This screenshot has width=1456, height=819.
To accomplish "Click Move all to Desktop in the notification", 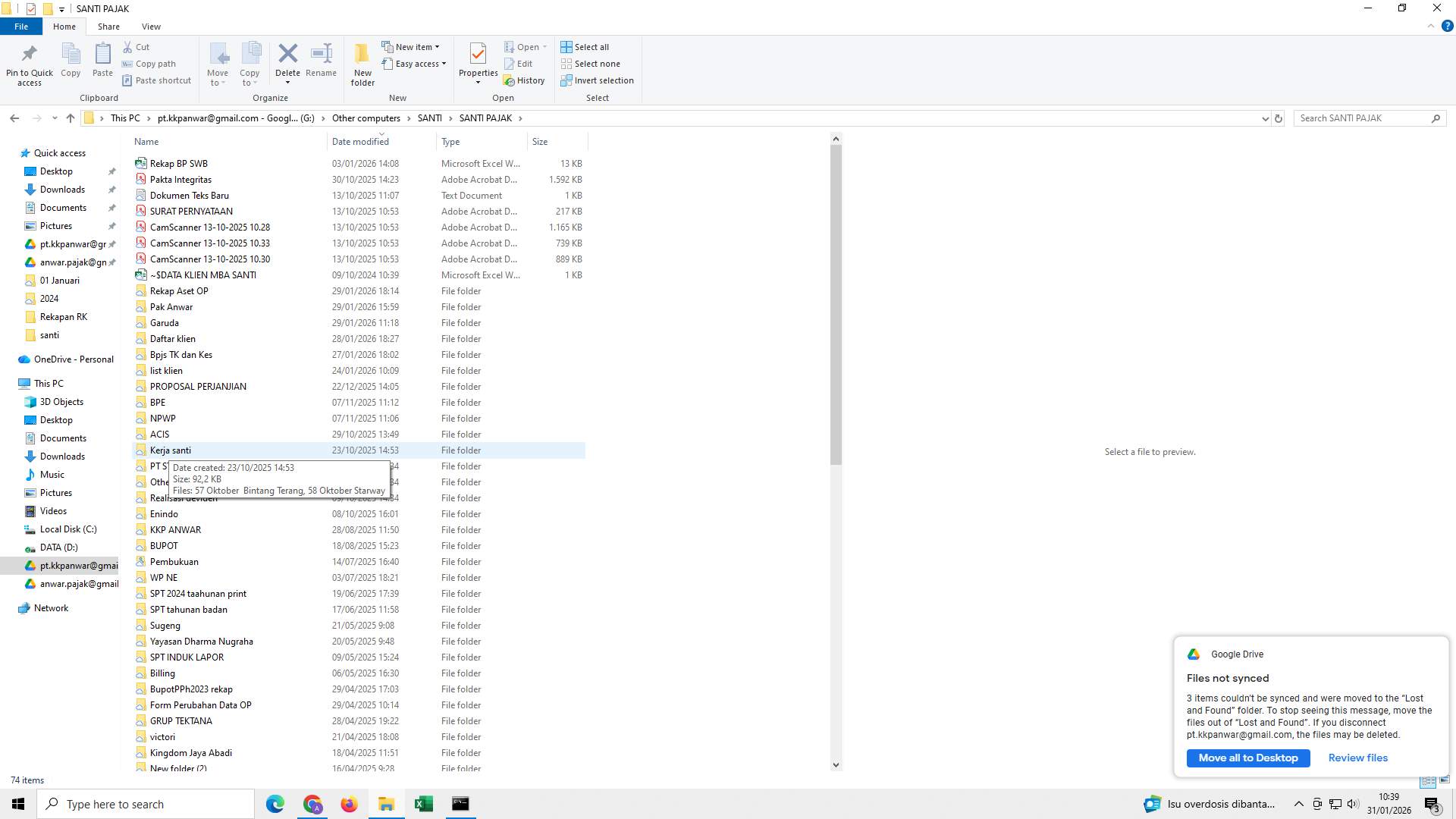I will coord(1247,758).
